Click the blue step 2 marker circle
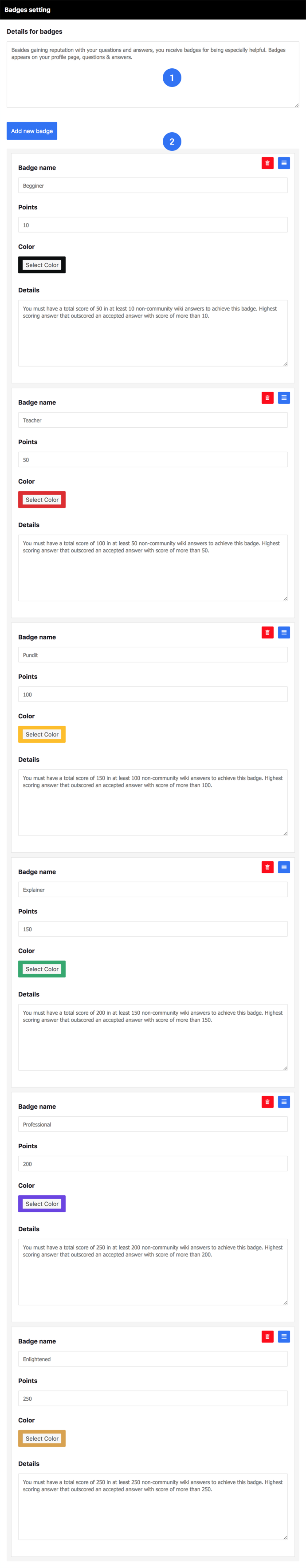This screenshot has height=1568, width=306. point(172,142)
